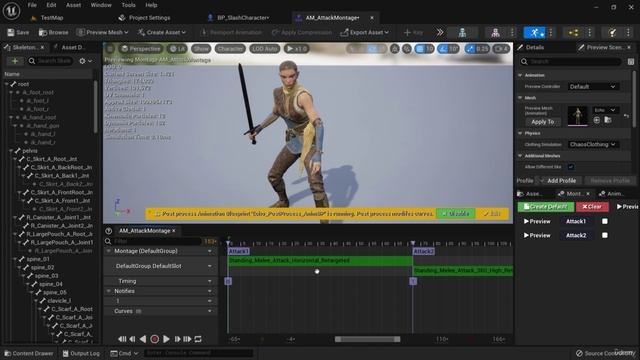Image resolution: width=640 pixels, height=360 pixels.
Task: Click Edit in the yellow warning banner
Action: pyautogui.click(x=492, y=213)
